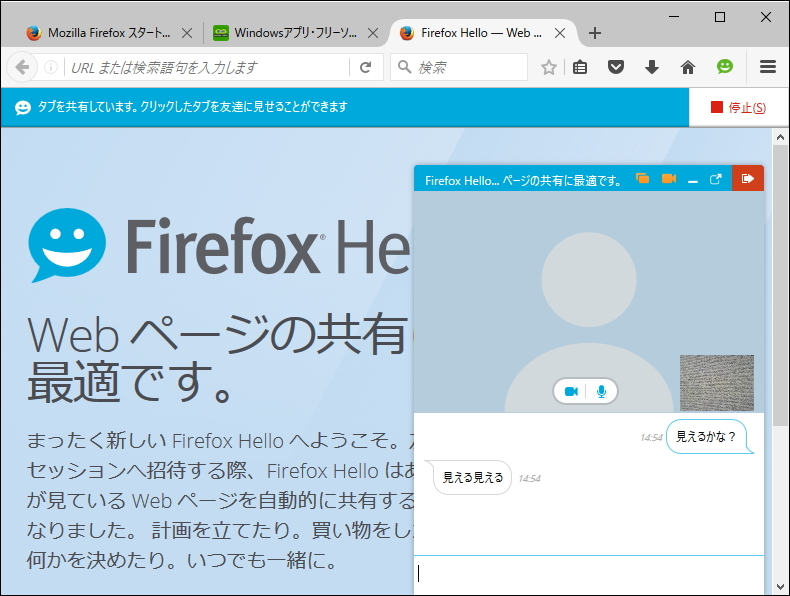Mute the microphone in video area

pos(601,391)
